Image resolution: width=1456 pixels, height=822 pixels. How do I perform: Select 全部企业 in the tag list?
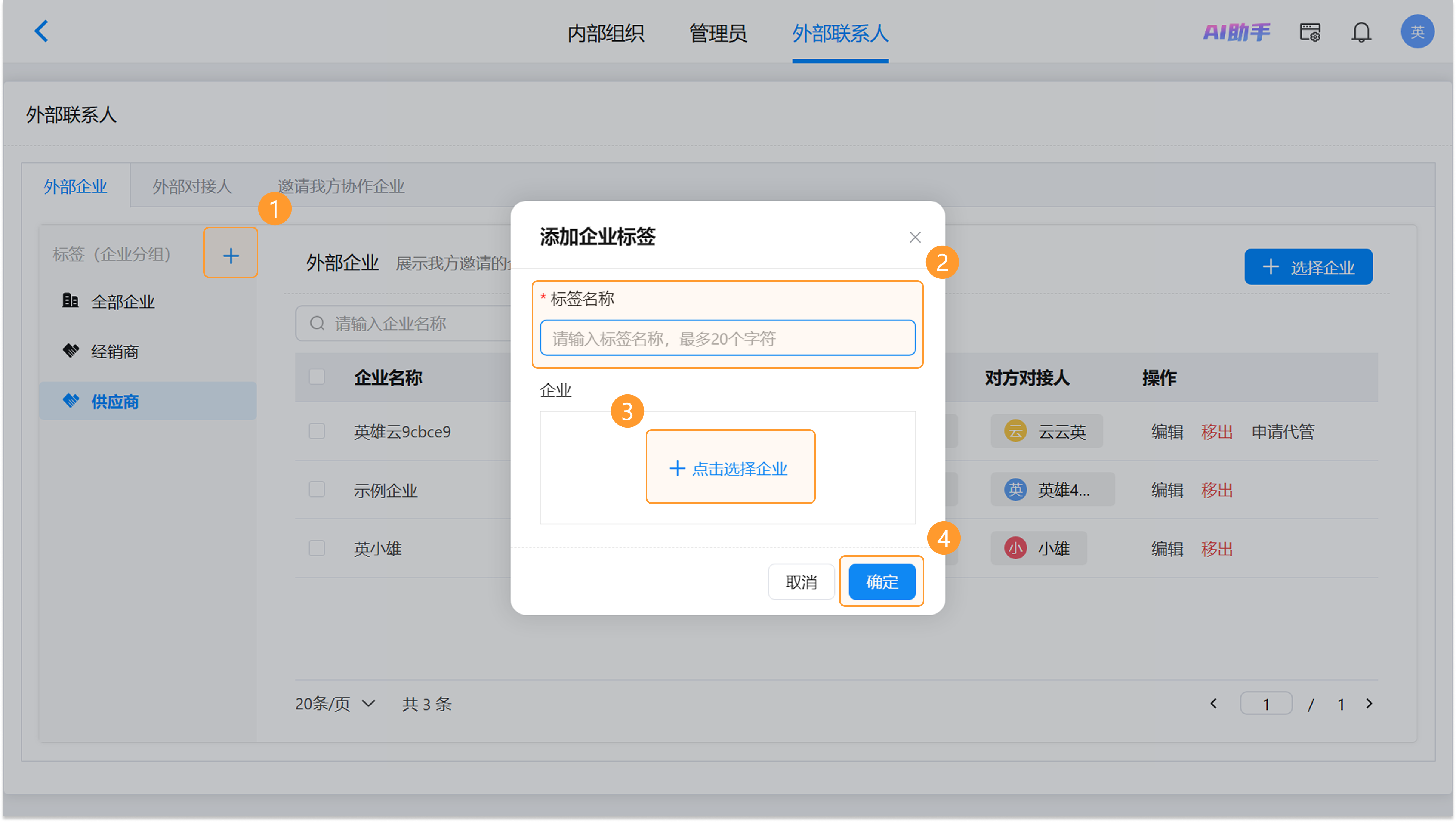[x=148, y=302]
